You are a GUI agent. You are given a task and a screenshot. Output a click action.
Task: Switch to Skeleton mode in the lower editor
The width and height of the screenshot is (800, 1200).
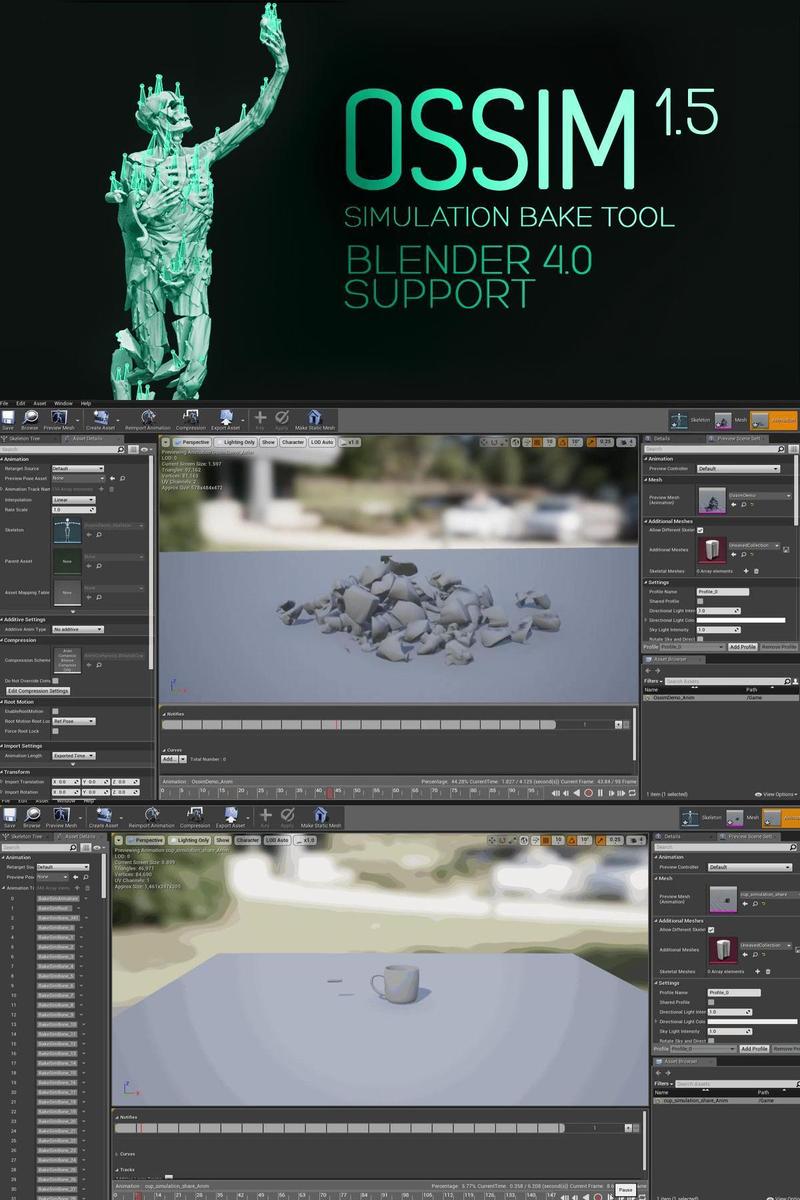[x=700, y=818]
